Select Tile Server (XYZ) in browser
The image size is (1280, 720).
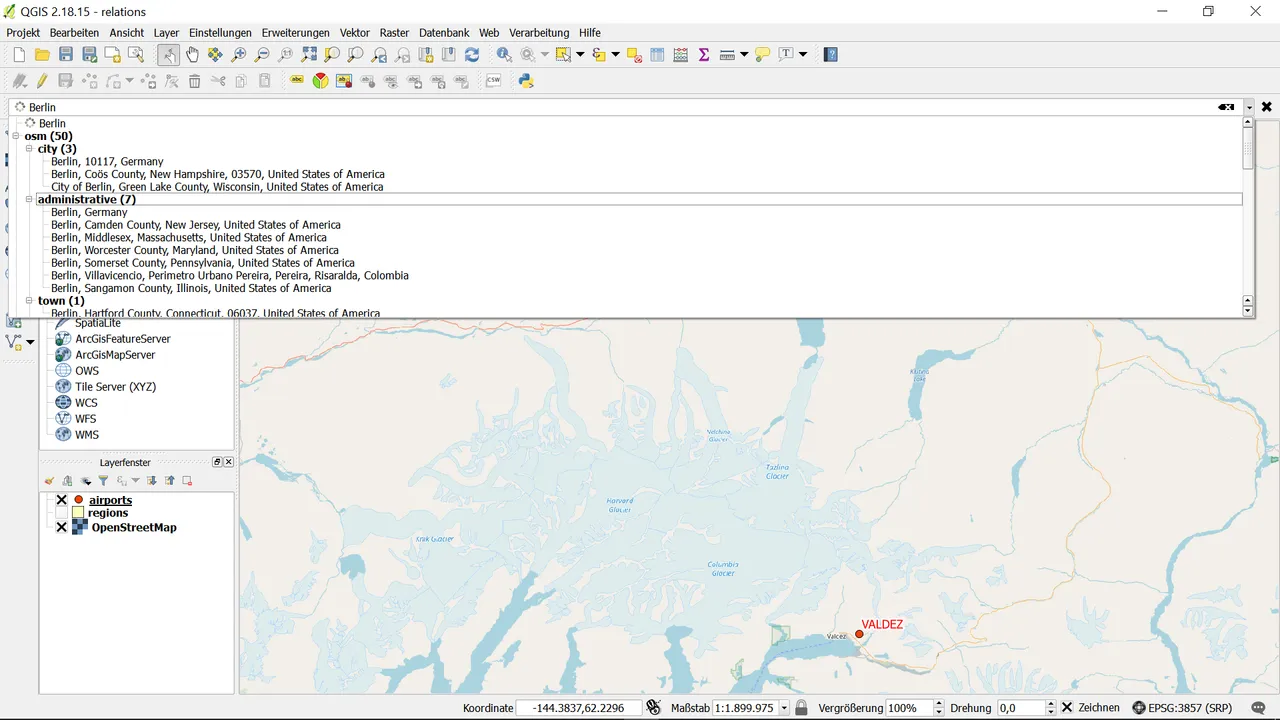pos(115,387)
